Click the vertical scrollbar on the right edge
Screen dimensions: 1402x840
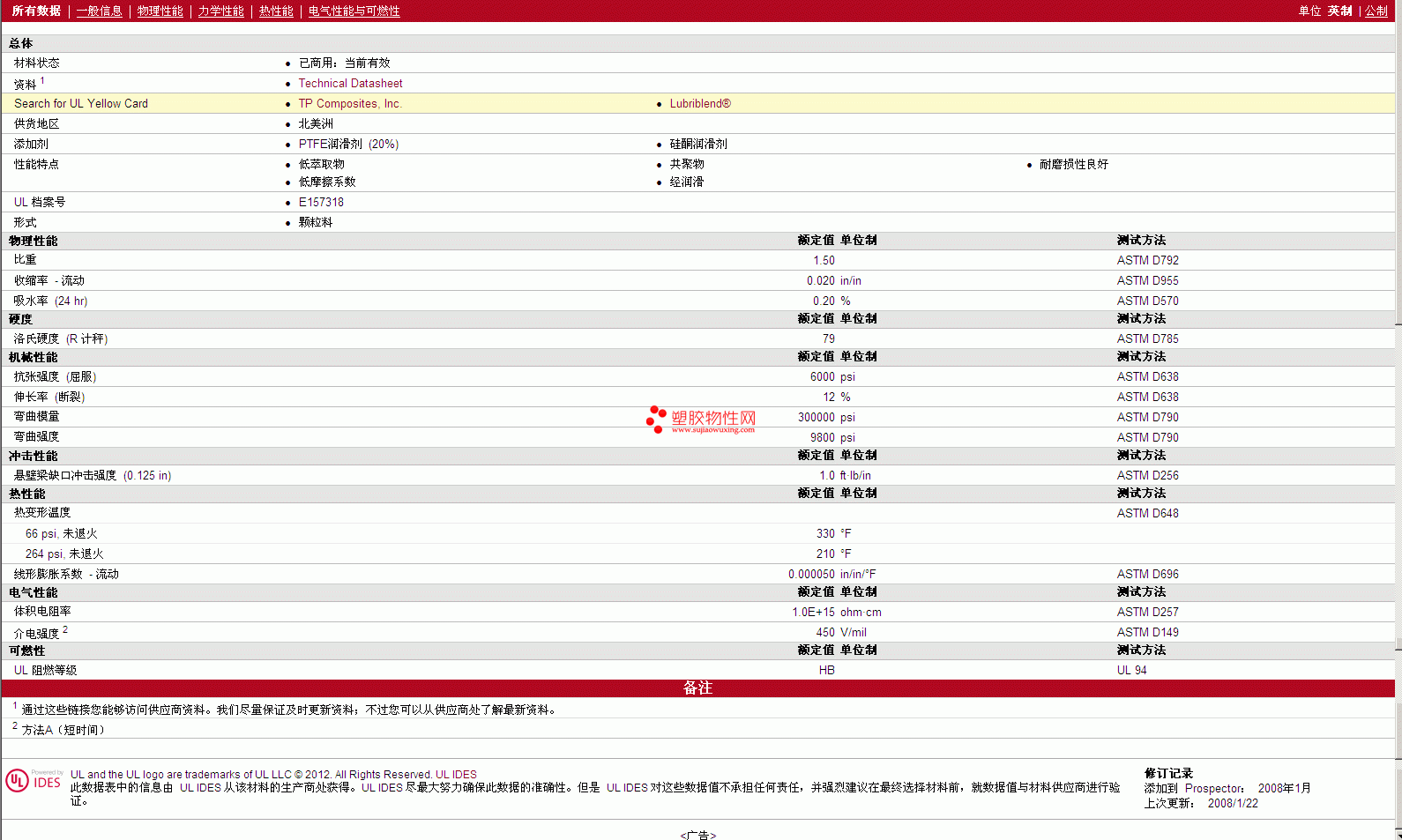(x=1398, y=420)
